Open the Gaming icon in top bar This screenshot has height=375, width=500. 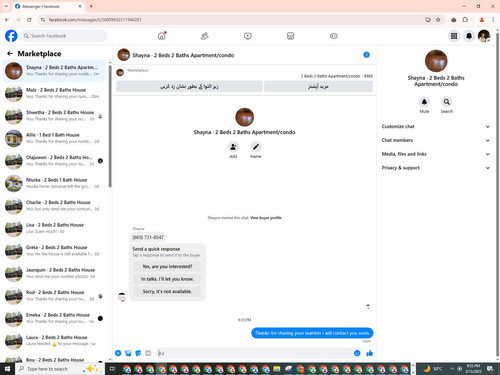[334, 36]
